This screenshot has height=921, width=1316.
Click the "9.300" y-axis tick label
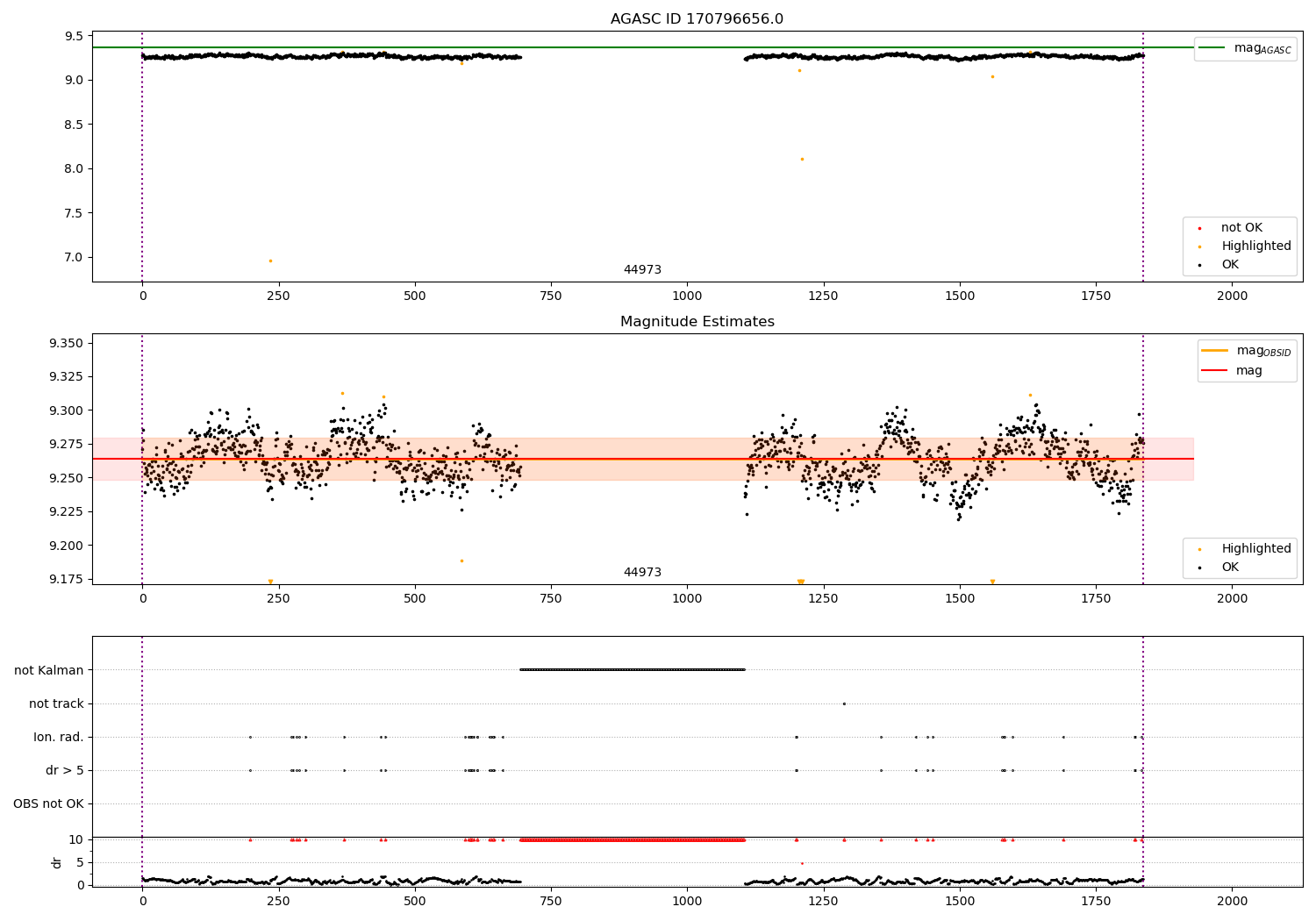click(66, 411)
